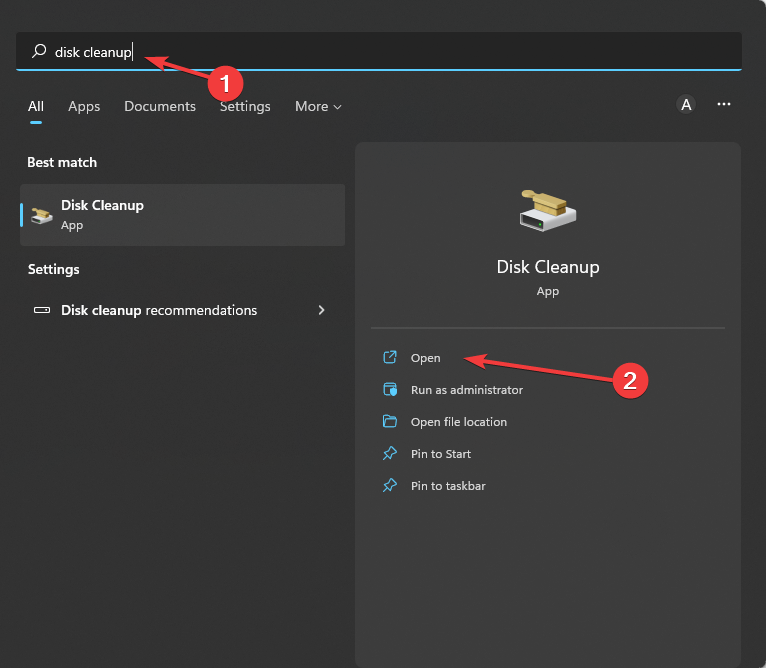Image resolution: width=766 pixels, height=668 pixels.
Task: Click the account avatar A
Action: [686, 104]
